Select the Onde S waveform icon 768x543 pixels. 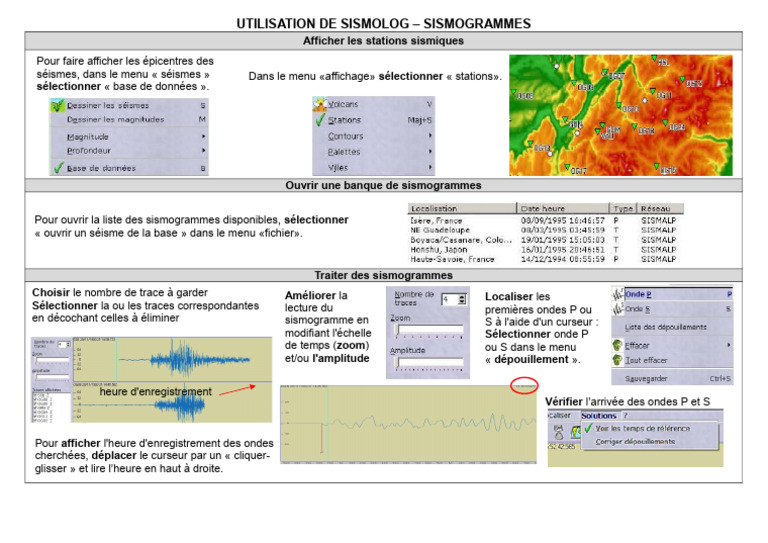coord(617,309)
